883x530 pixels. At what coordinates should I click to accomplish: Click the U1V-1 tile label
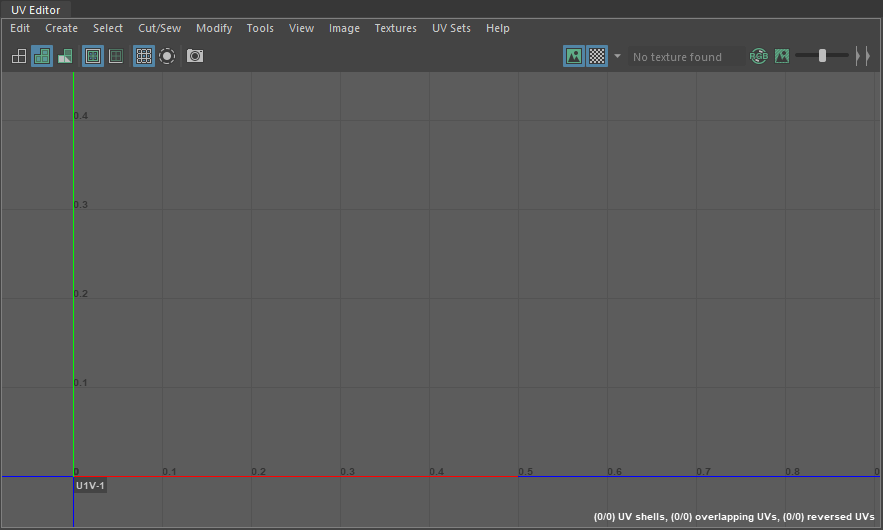90,486
